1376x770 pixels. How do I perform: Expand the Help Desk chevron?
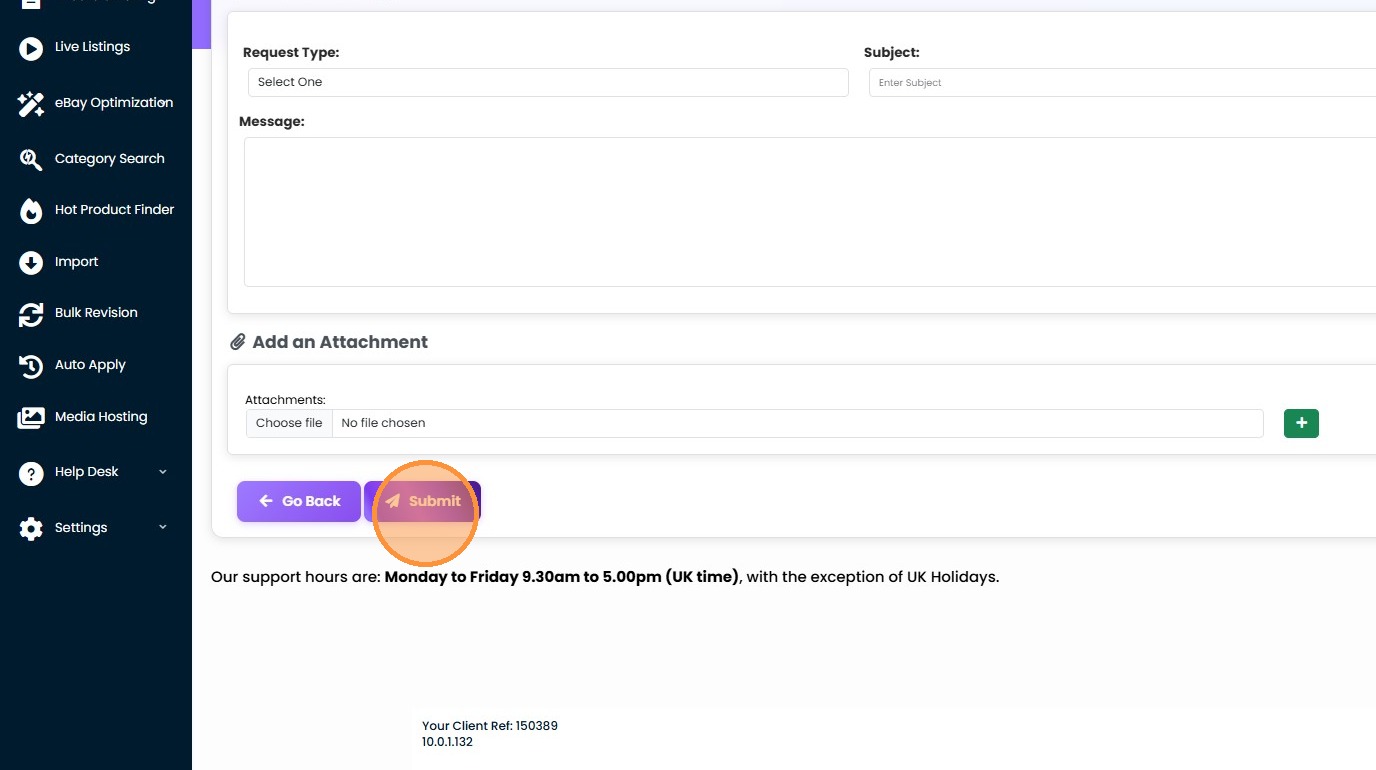163,472
